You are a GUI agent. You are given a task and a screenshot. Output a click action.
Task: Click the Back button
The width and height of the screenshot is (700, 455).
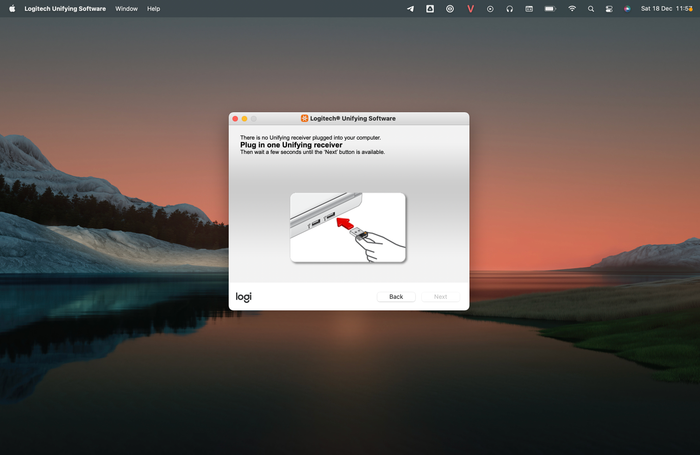coord(396,296)
